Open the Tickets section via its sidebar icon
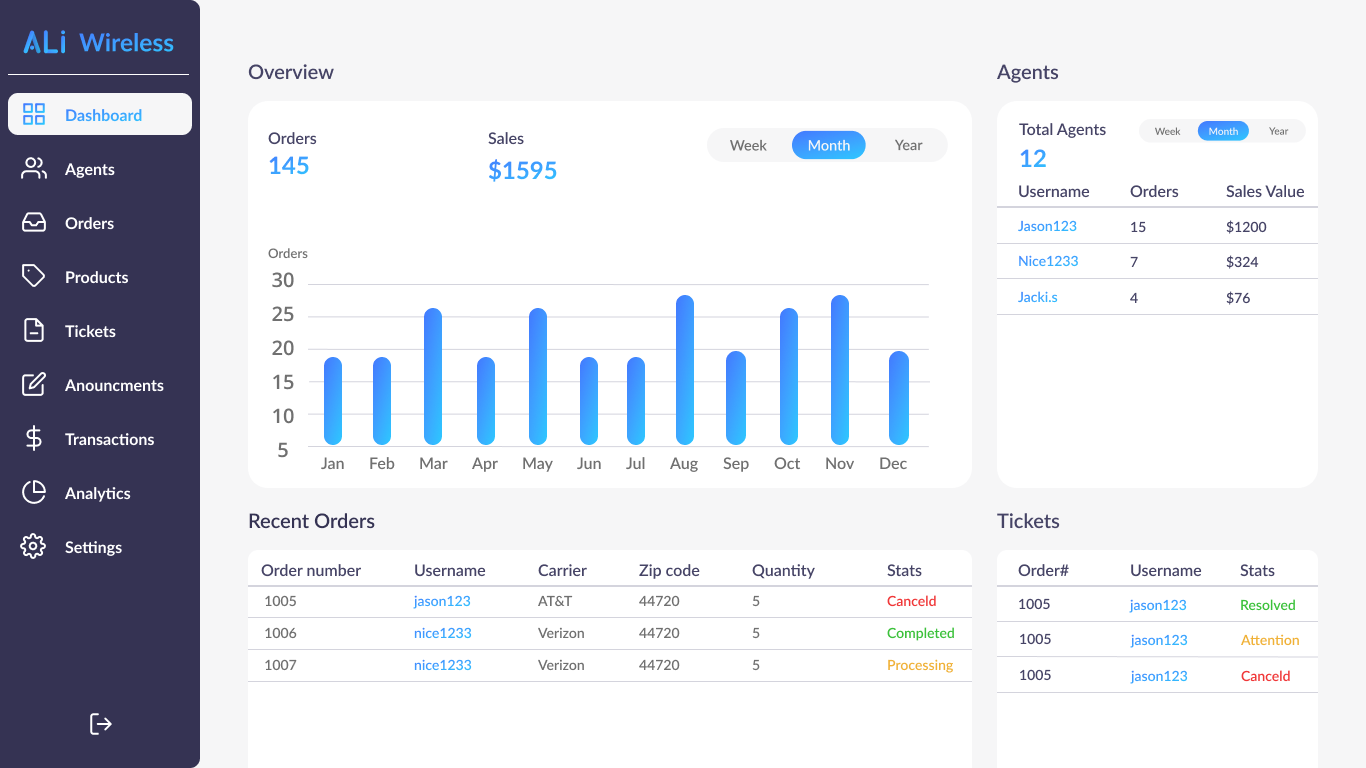Screen dimensions: 1366x768 pyautogui.click(x=33, y=331)
